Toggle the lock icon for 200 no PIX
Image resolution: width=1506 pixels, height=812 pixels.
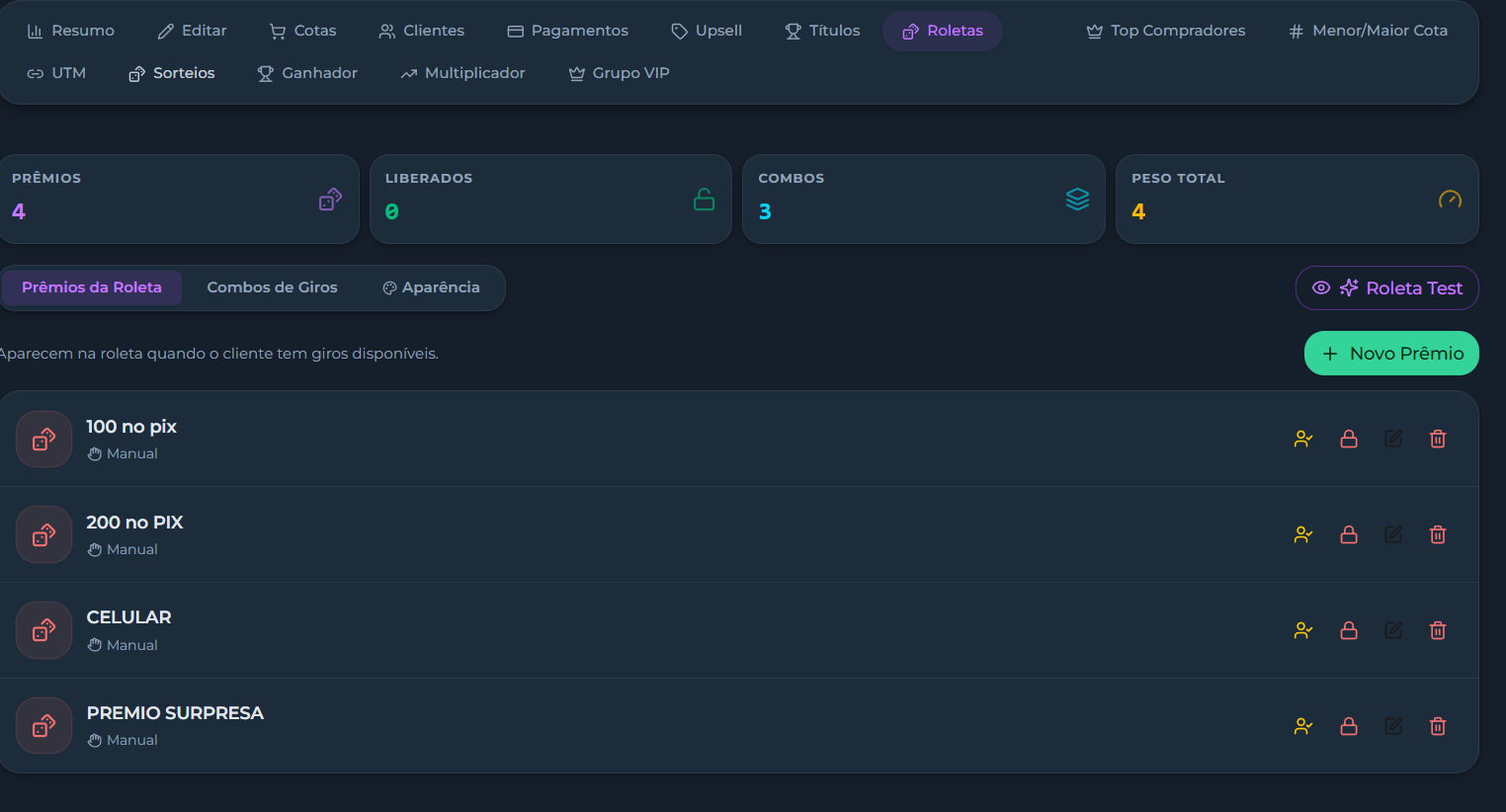tap(1349, 534)
